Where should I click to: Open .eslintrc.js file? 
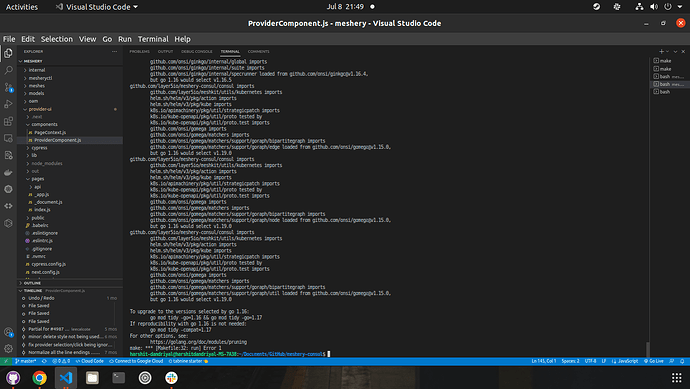tap(70, 241)
